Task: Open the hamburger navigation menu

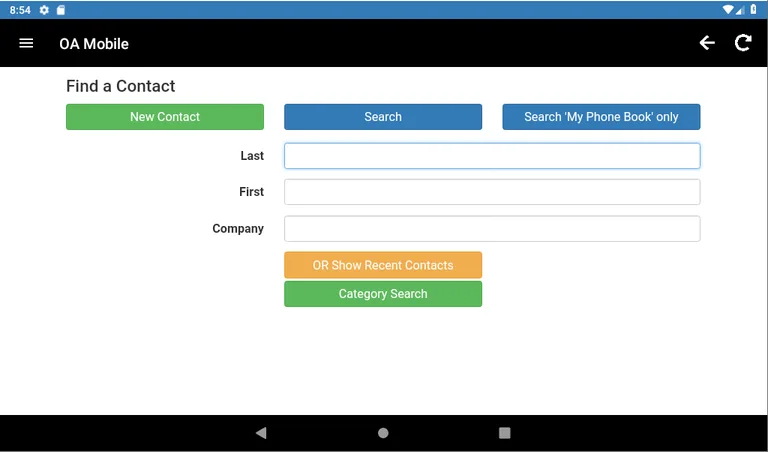Action: tap(26, 44)
